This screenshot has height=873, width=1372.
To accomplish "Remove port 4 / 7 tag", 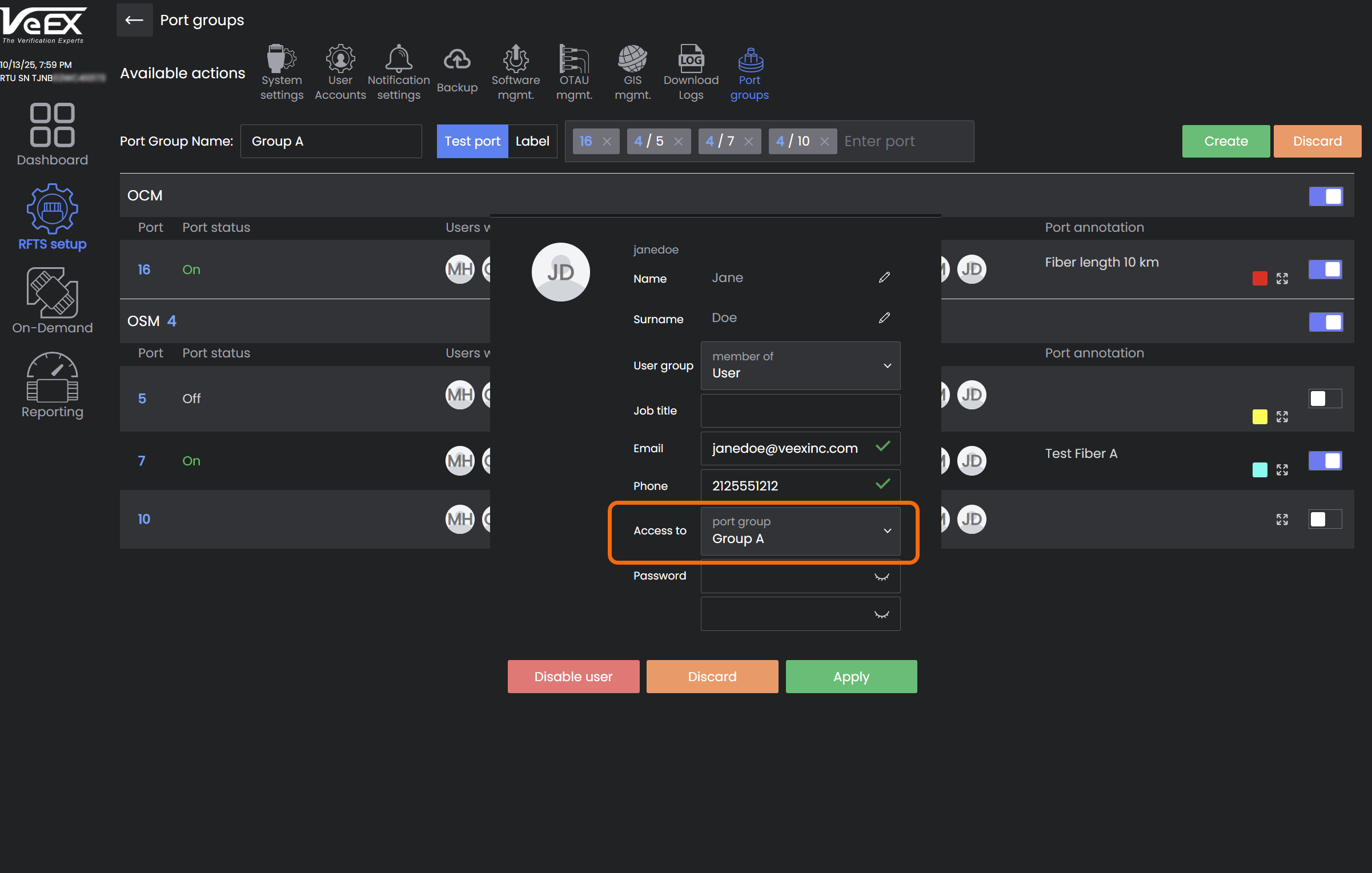I will [748, 142].
